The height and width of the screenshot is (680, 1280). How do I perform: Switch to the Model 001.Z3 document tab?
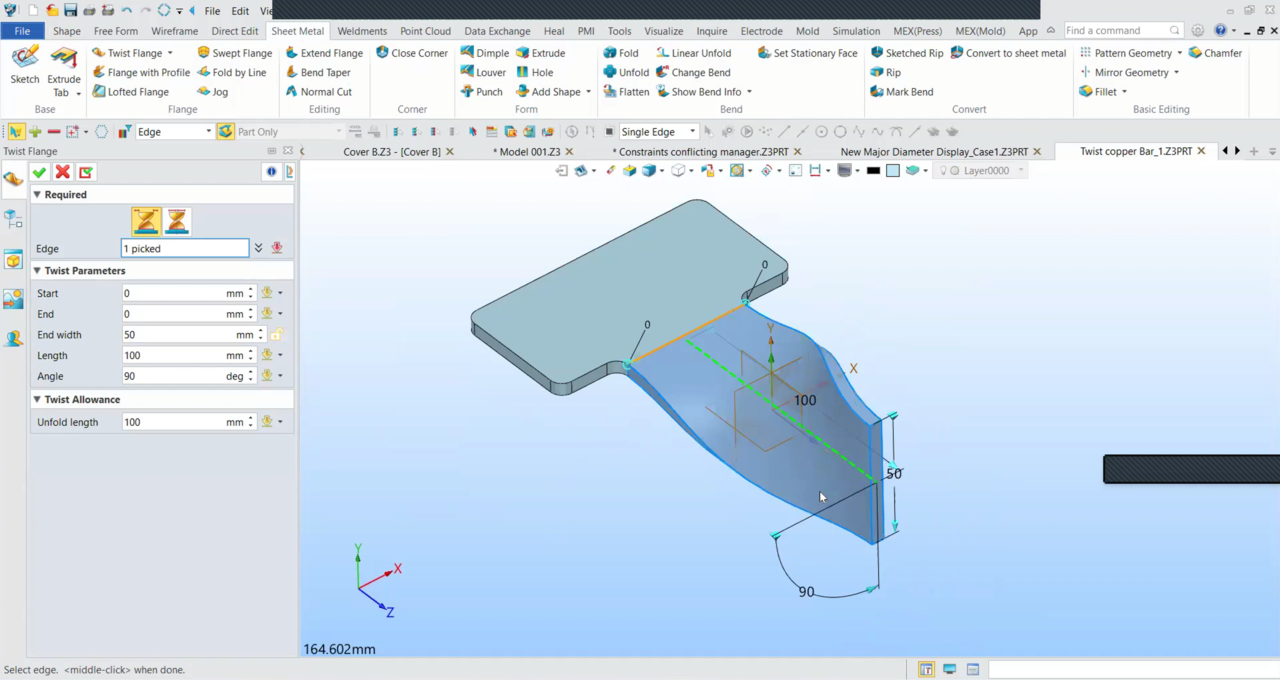point(527,152)
